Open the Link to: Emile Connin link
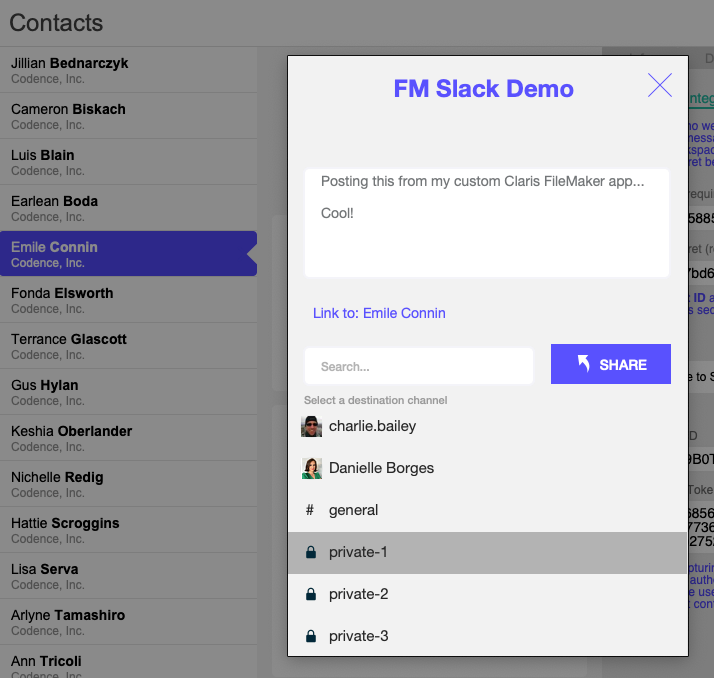Viewport: 714px width, 678px height. 379,313
